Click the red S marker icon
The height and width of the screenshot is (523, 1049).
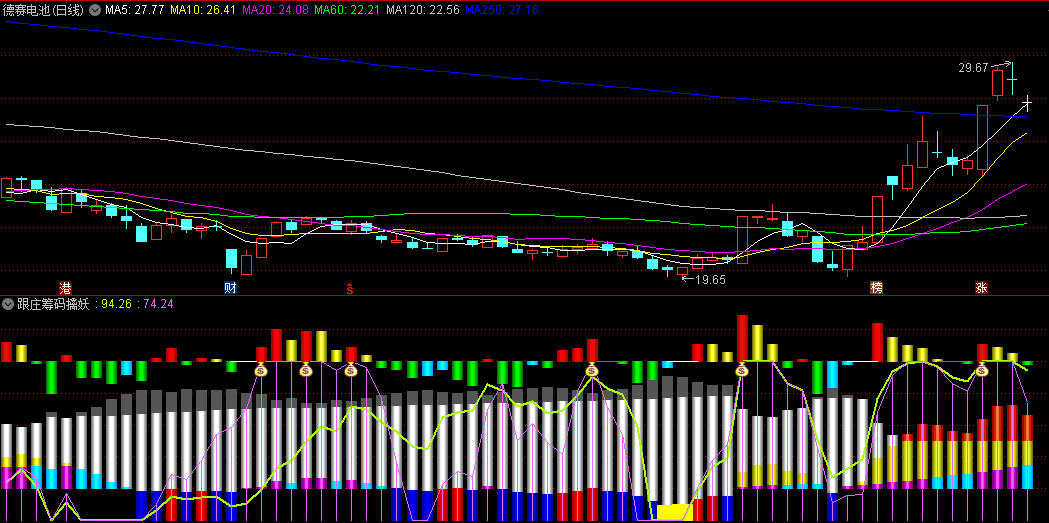click(x=349, y=288)
